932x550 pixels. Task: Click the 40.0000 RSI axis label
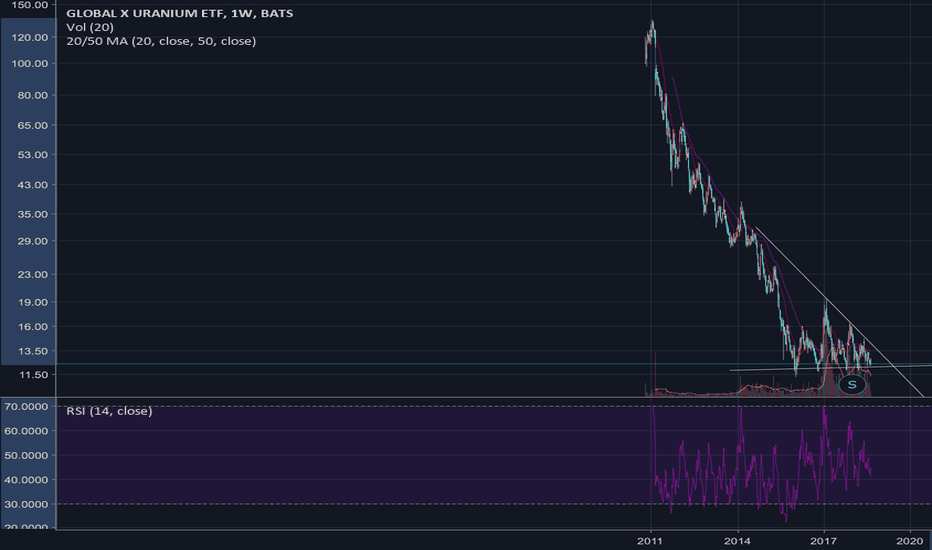[26, 480]
